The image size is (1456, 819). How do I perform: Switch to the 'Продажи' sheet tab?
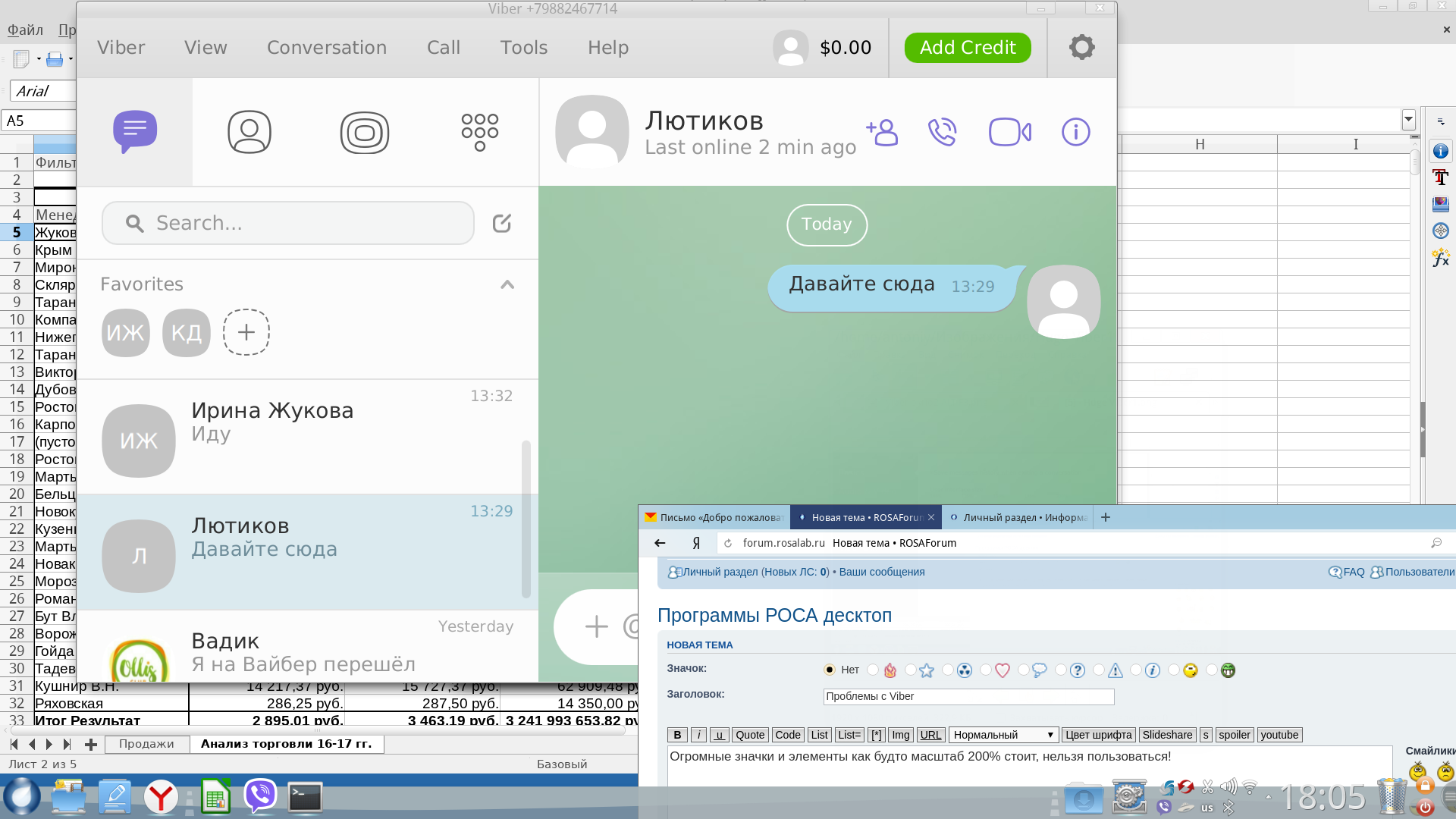click(x=146, y=744)
